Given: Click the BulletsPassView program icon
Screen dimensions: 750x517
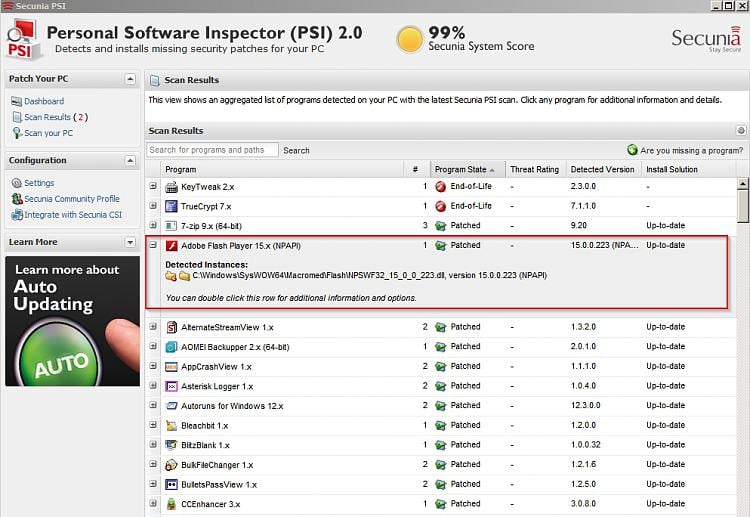Looking at the screenshot, I should click(171, 484).
